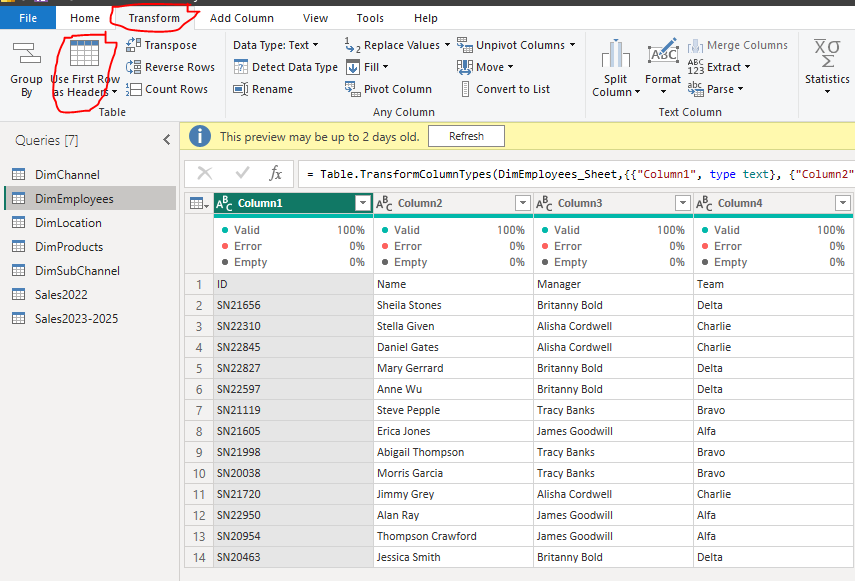The height and width of the screenshot is (581, 855).
Task: Click the Unpivot Columns icon
Action: [x=465, y=45]
